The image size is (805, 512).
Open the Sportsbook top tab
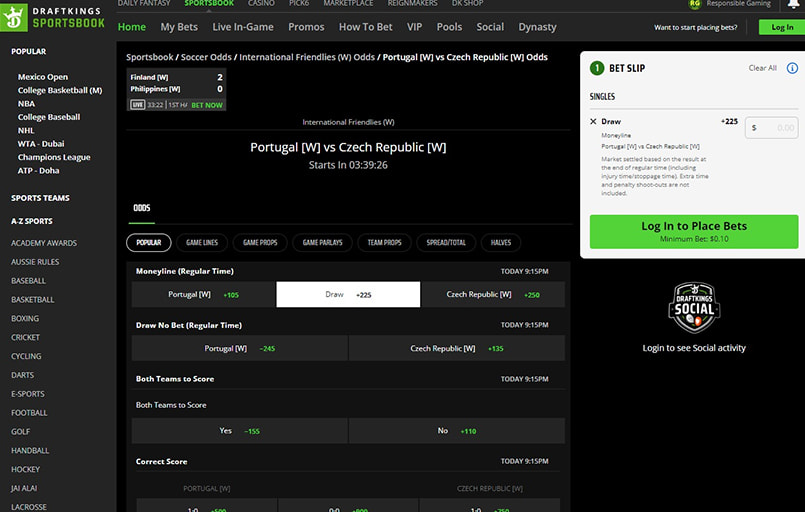coord(209,4)
